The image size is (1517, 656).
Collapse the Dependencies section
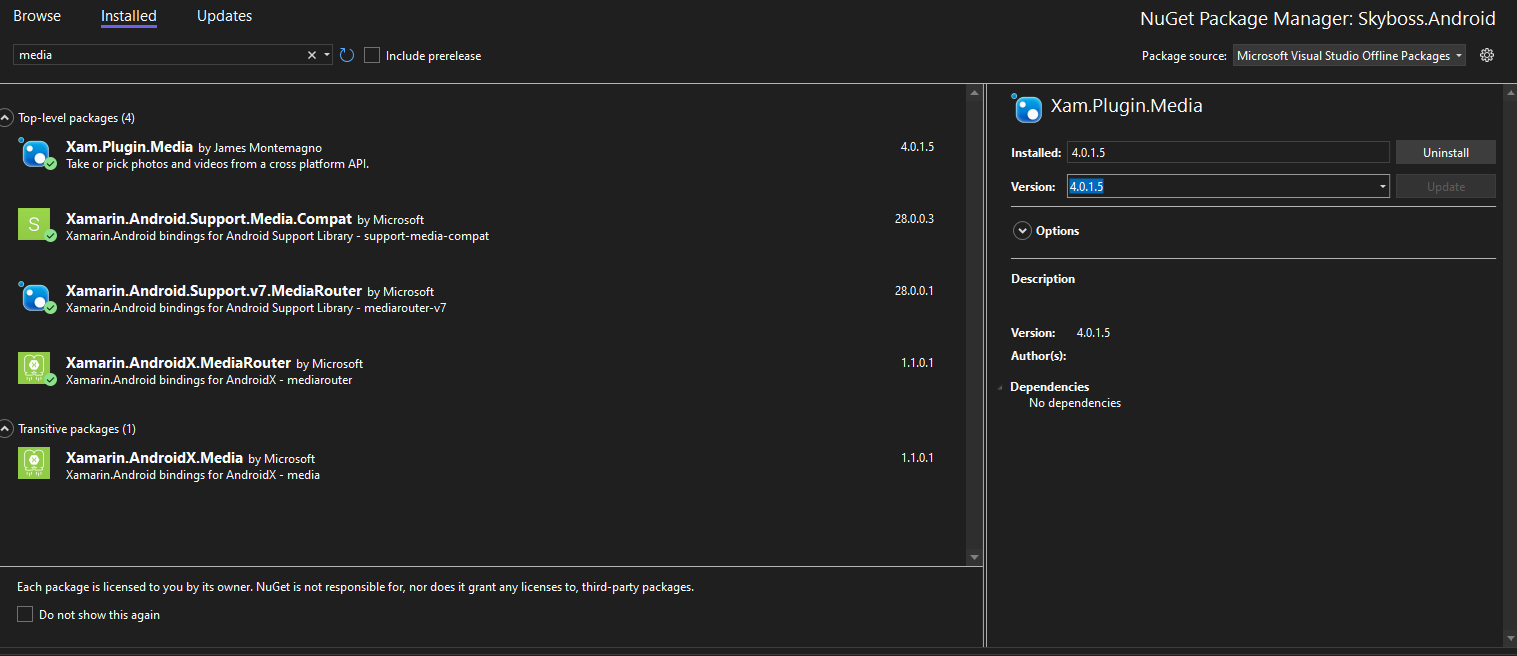click(x=1002, y=387)
